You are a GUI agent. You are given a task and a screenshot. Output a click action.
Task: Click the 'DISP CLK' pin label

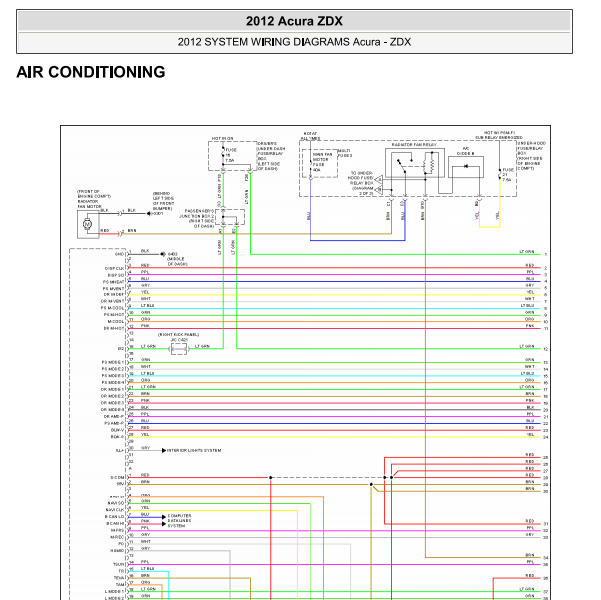tap(115, 268)
